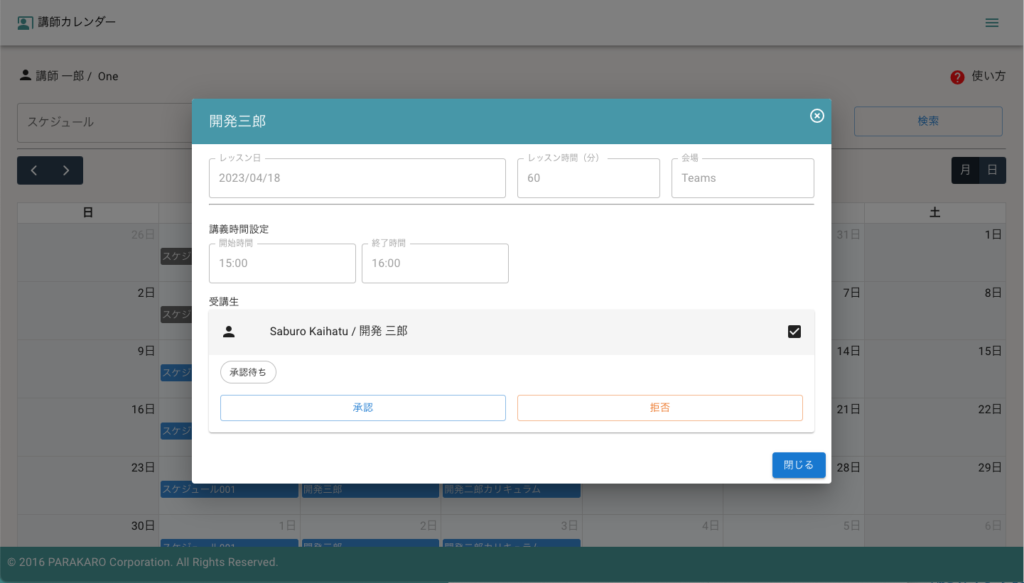Uncheck the Saburo Kaihatu student checkbox
This screenshot has width=1024, height=583.
tap(794, 332)
